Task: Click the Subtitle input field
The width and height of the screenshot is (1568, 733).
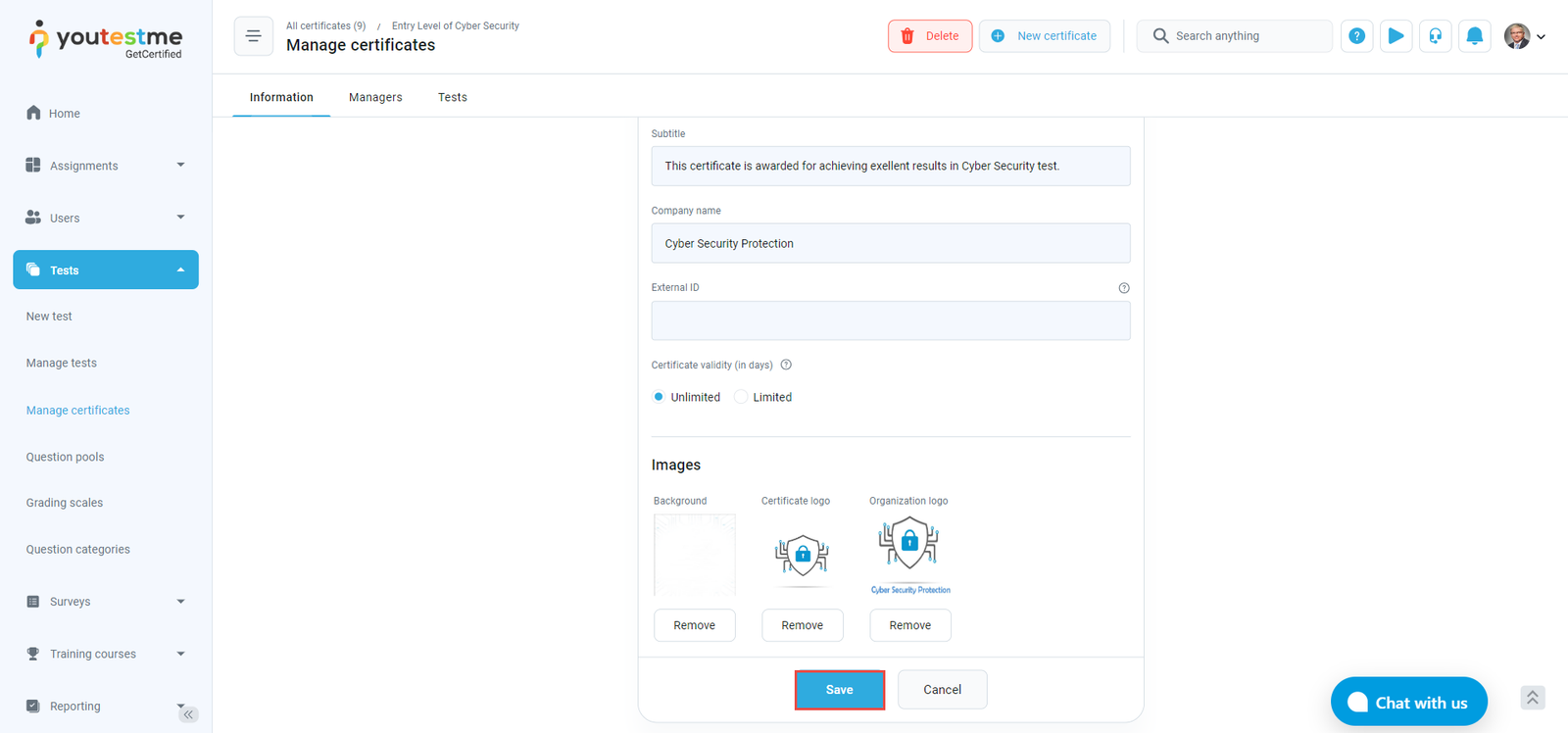Action: click(891, 166)
